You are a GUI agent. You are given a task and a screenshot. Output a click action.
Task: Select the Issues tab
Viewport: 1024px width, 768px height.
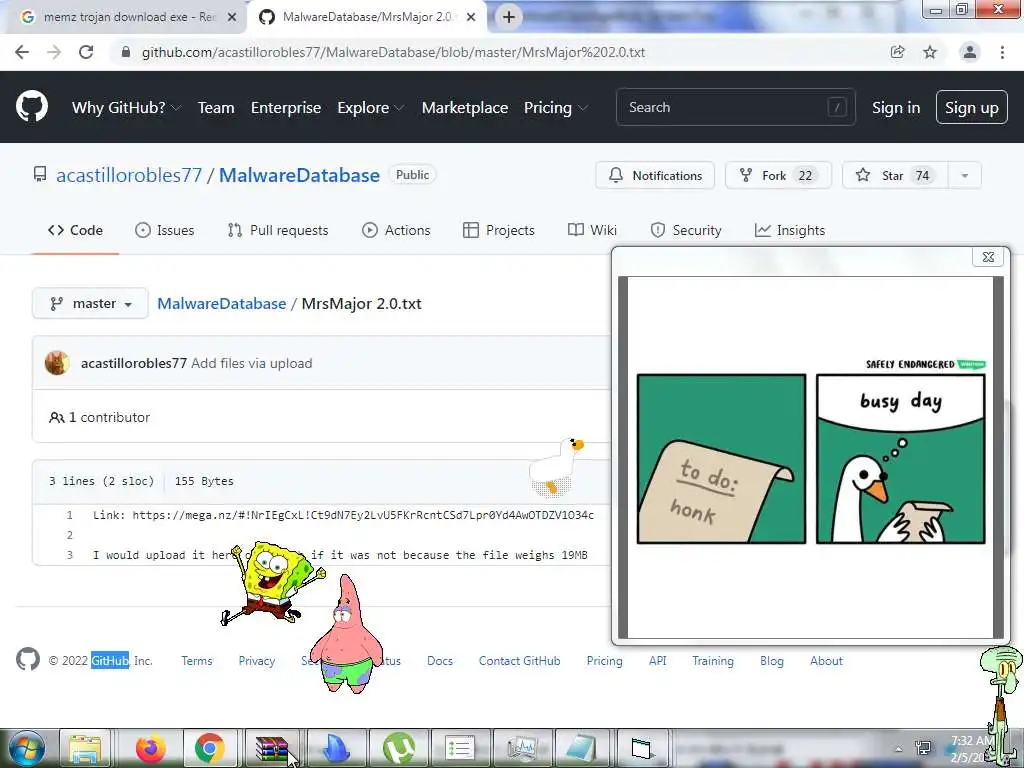click(x=165, y=230)
